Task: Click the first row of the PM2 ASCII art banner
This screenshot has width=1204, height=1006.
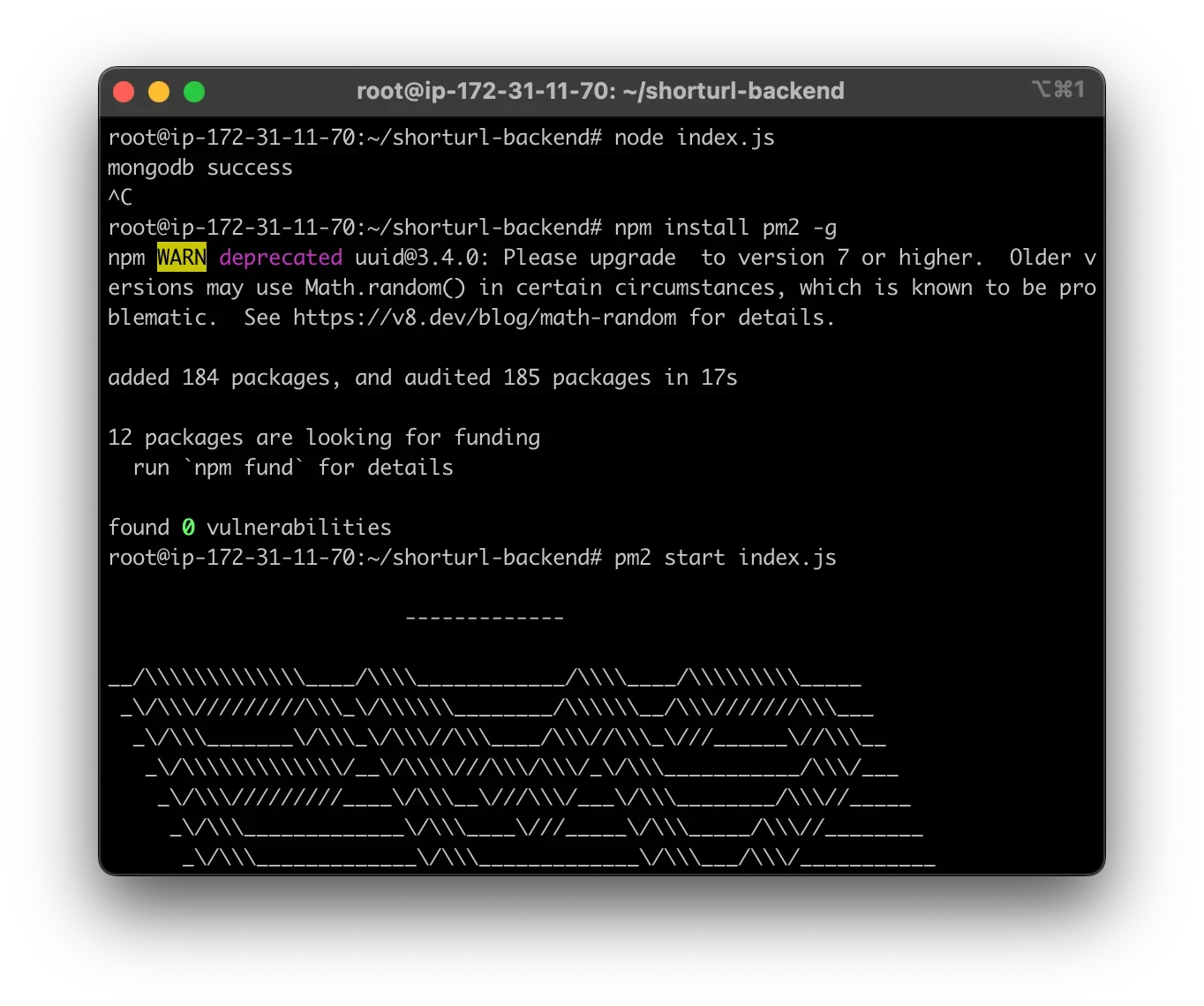Action: 485,678
